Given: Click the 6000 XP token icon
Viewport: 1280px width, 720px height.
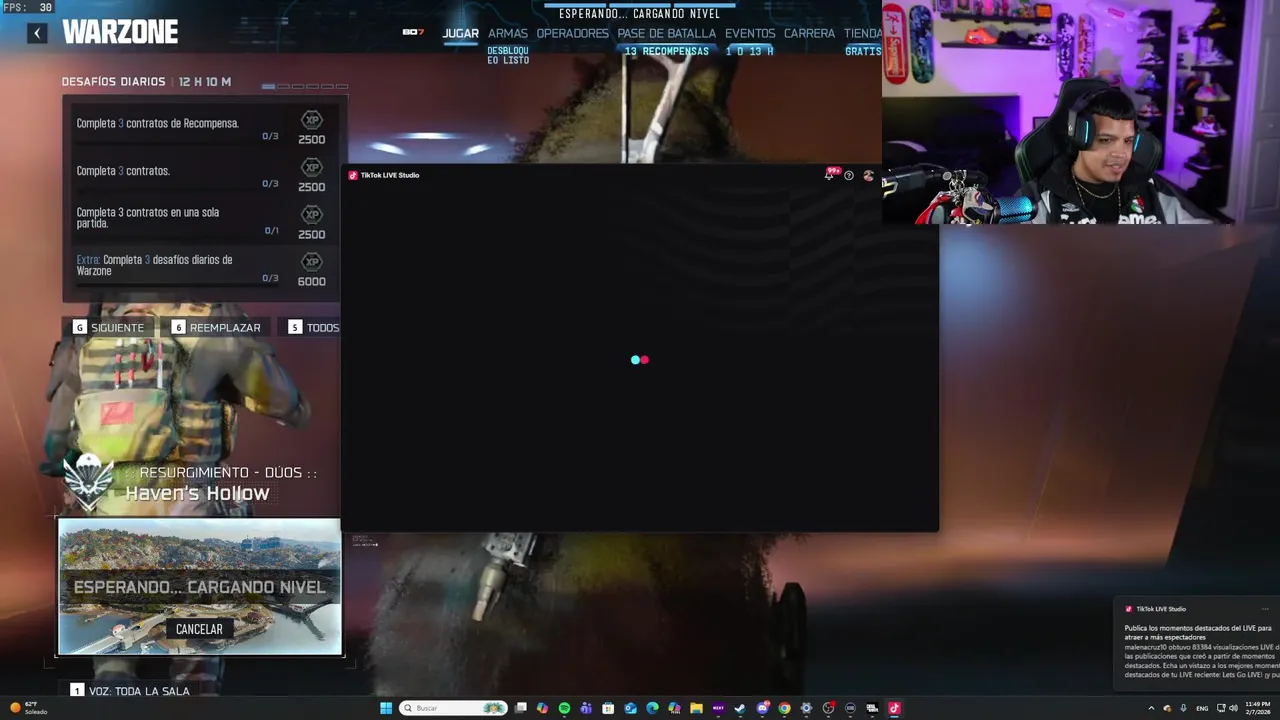Looking at the screenshot, I should [312, 262].
